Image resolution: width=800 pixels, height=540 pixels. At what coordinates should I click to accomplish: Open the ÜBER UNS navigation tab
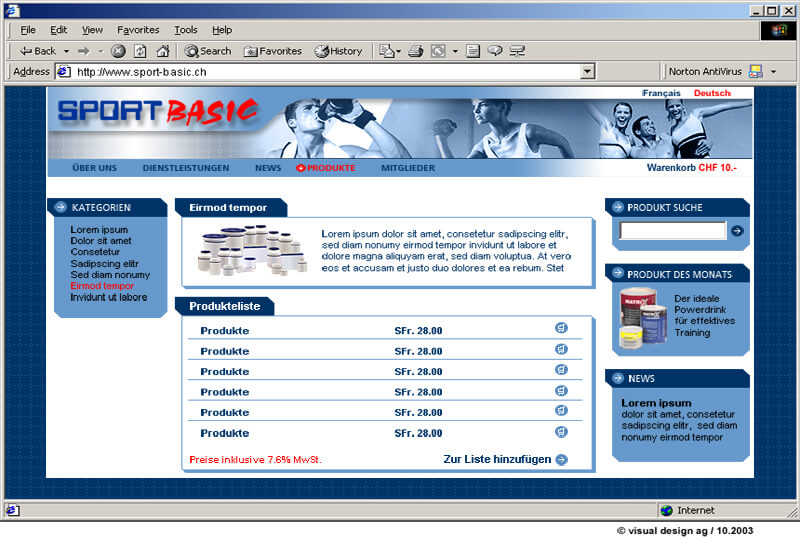point(94,168)
